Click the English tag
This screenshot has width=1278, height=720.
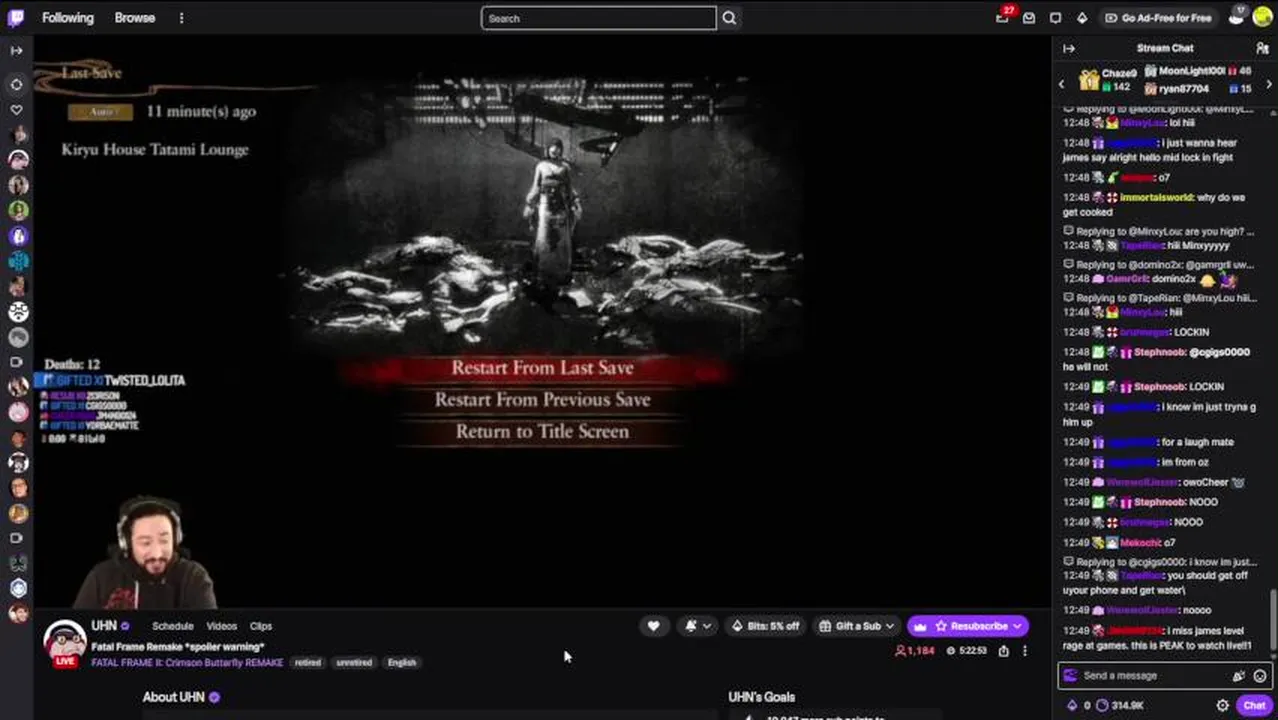point(402,662)
